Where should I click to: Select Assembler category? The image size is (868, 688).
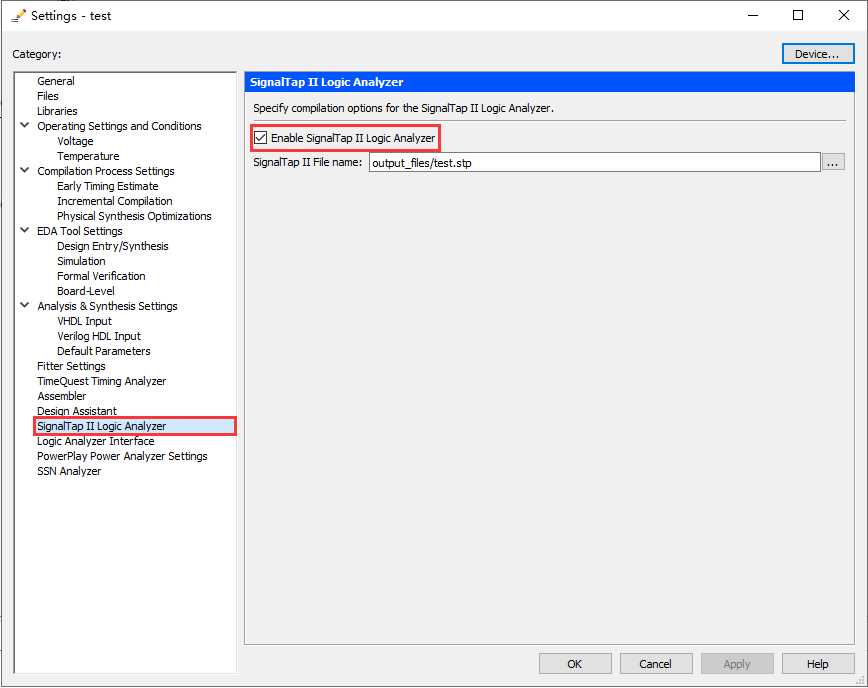(61, 396)
